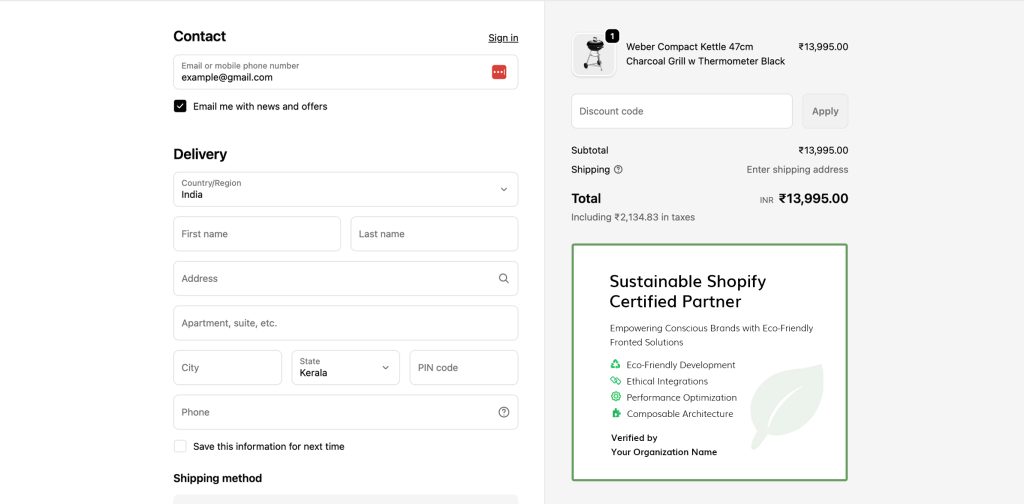Click the Subtotal label
Viewport: 1024px width, 504px height.
(590, 150)
